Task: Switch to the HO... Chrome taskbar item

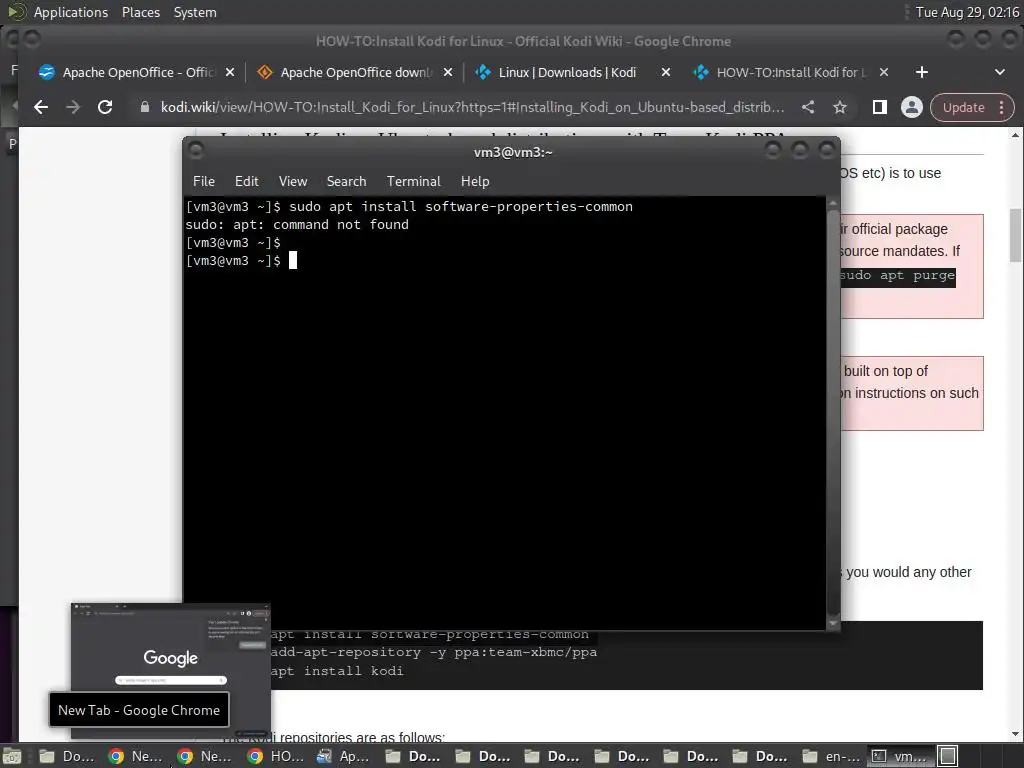Action: click(276, 756)
